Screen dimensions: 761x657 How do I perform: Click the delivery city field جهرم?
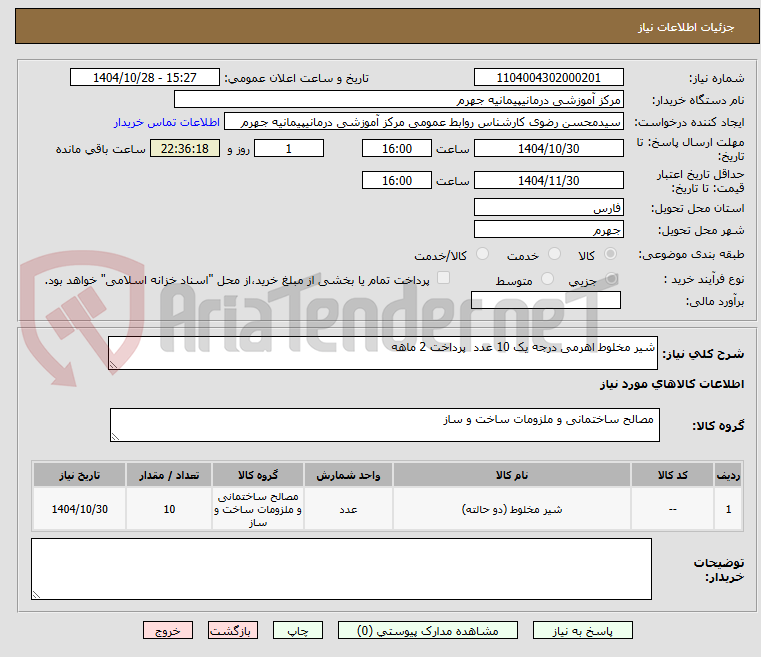coord(548,229)
